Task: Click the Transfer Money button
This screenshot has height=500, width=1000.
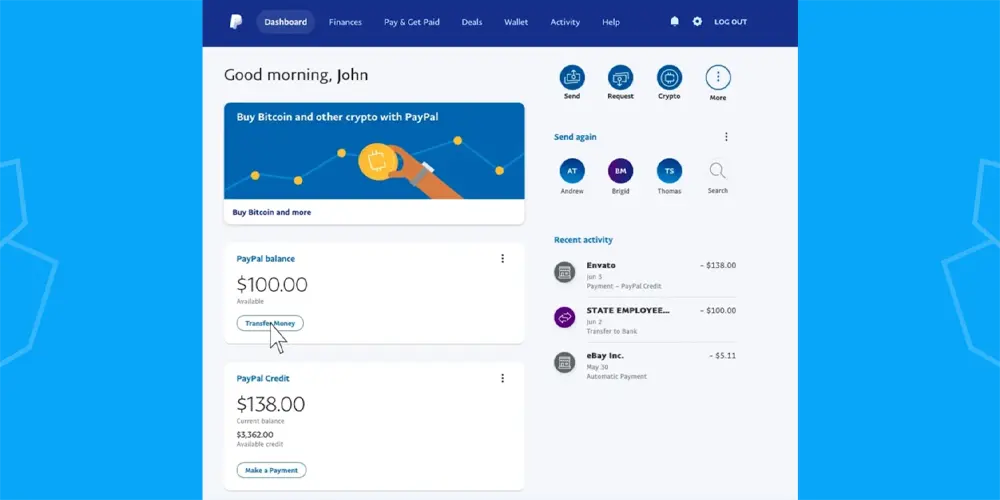Action: (x=270, y=323)
